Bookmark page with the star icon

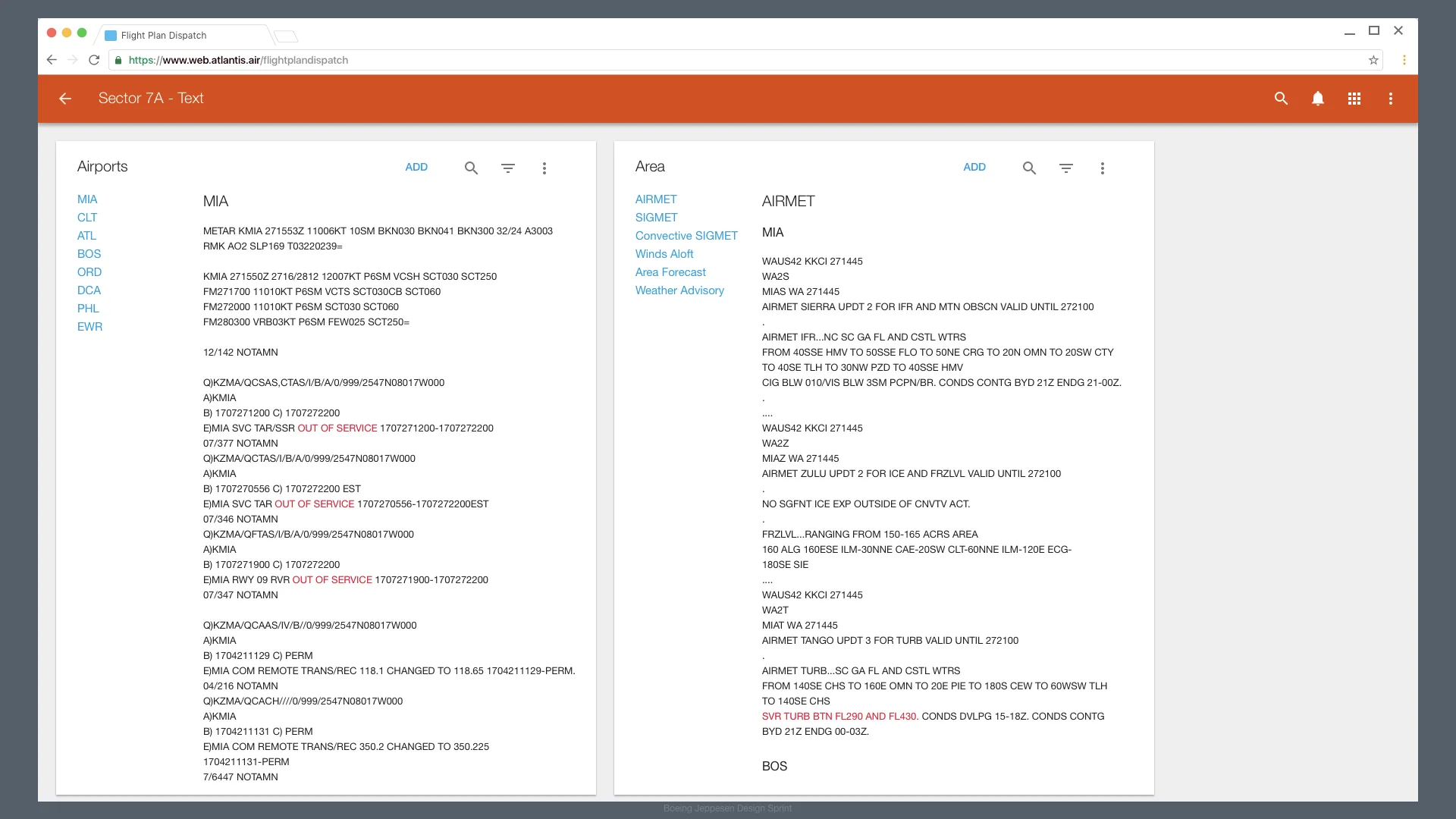tap(1373, 60)
